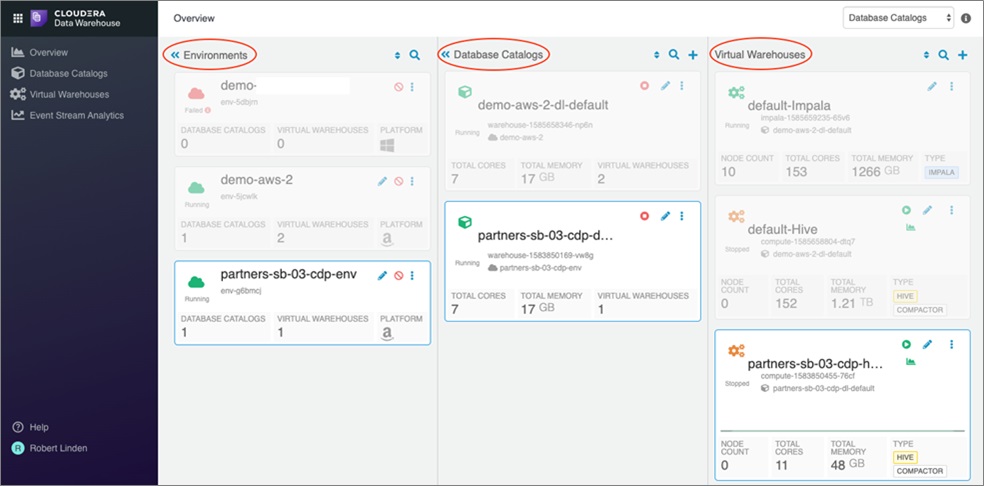Stop the demo-aws-2-dl-default catalog
This screenshot has height=486, width=984.
tap(644, 85)
